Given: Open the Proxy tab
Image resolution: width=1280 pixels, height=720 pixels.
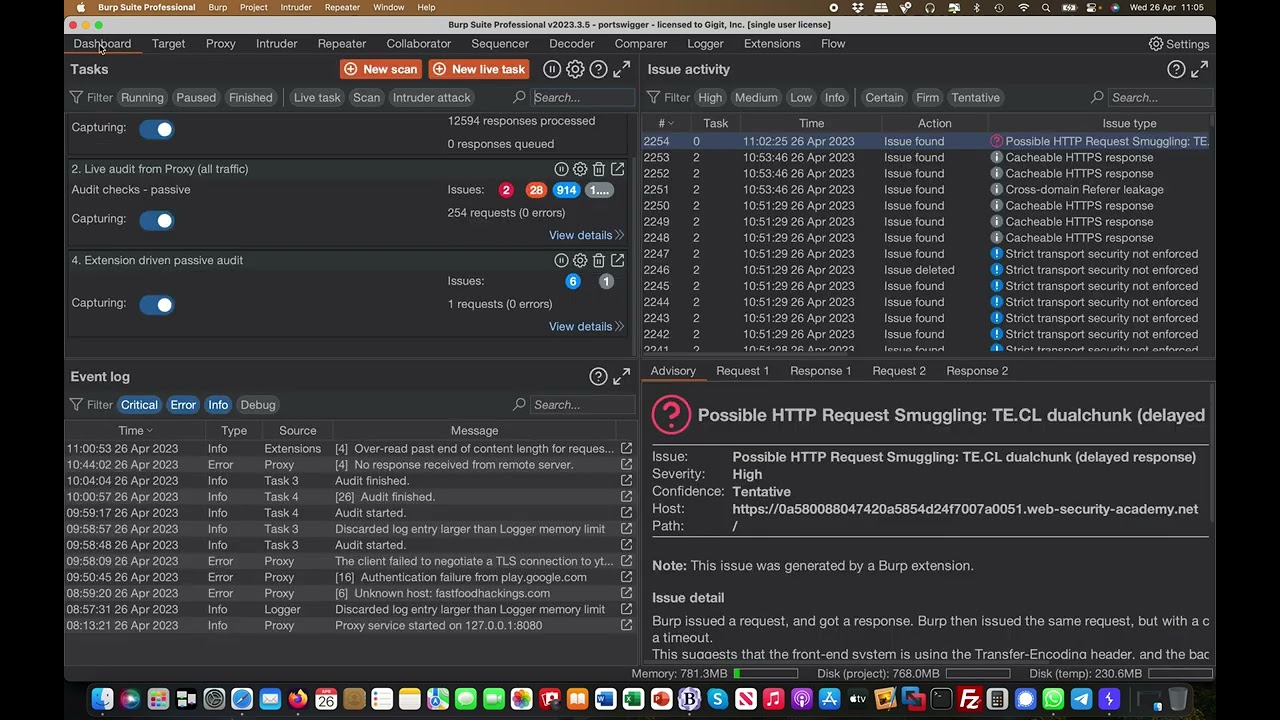Looking at the screenshot, I should [x=221, y=44].
